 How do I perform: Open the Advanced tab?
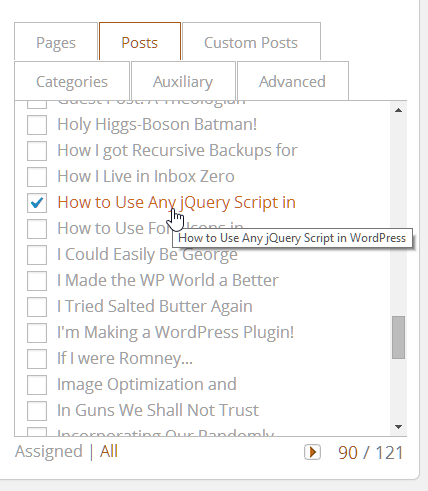(x=293, y=81)
